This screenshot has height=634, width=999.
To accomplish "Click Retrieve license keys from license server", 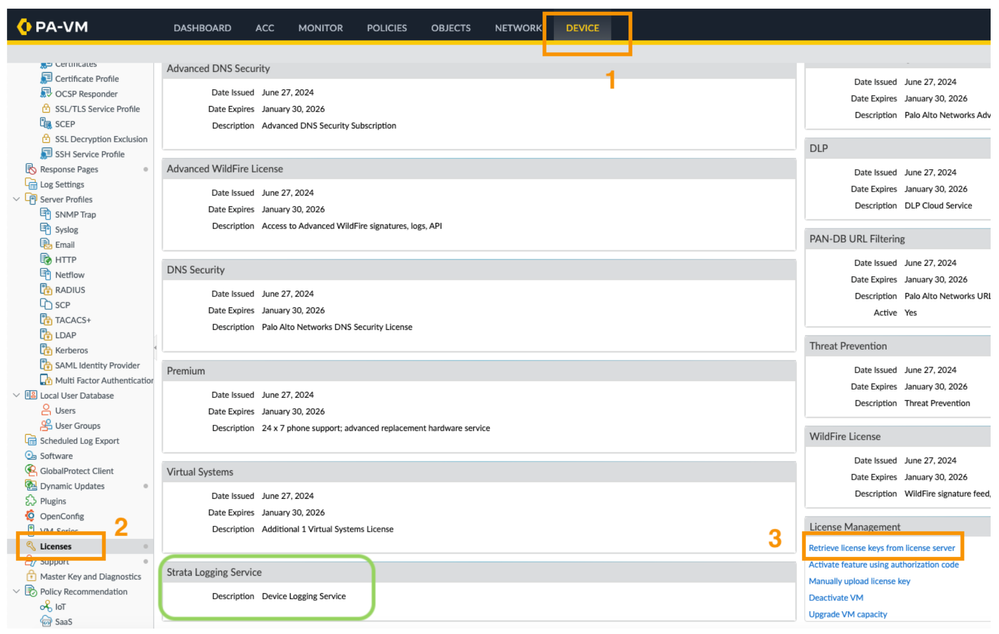I will click(882, 548).
